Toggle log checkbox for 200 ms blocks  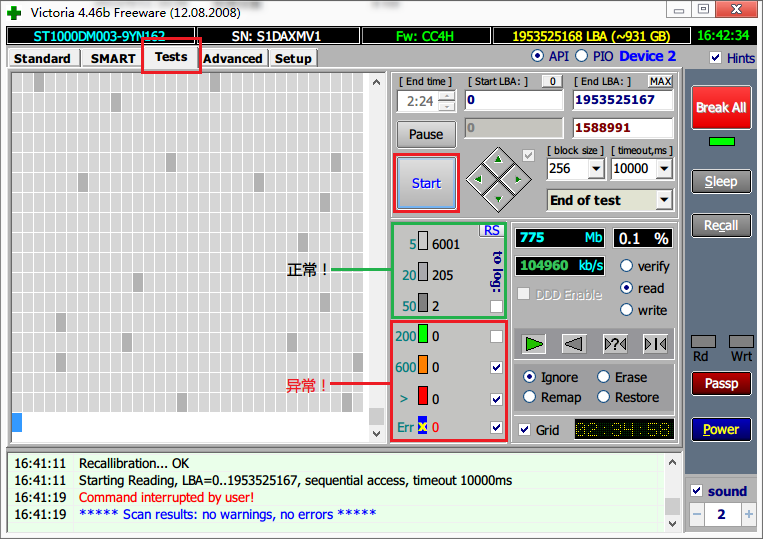pos(496,336)
